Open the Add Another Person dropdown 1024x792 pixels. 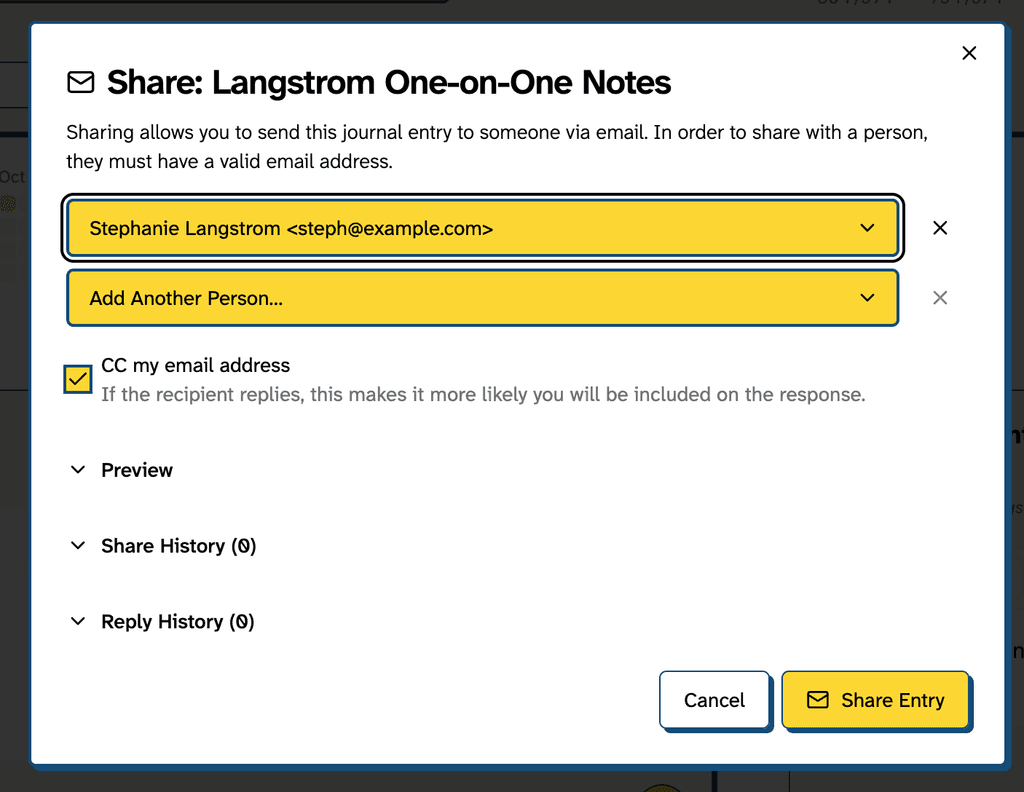(480, 298)
